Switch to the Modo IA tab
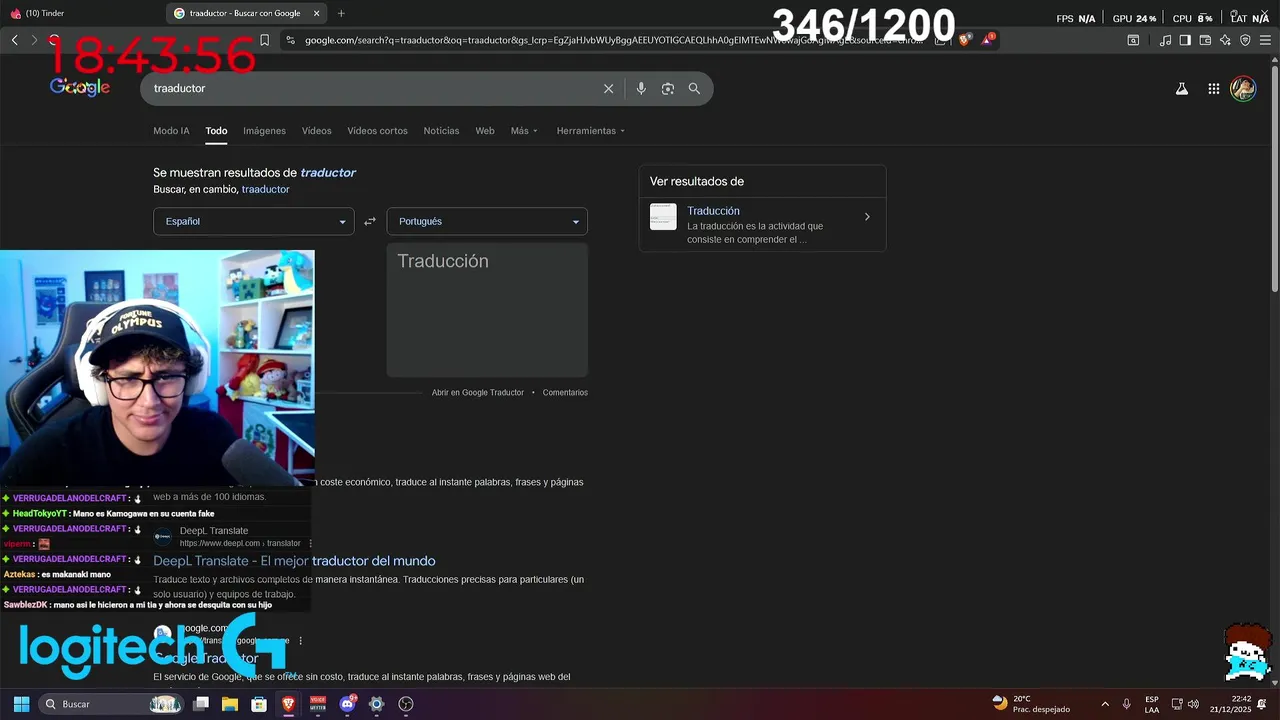 click(x=171, y=131)
